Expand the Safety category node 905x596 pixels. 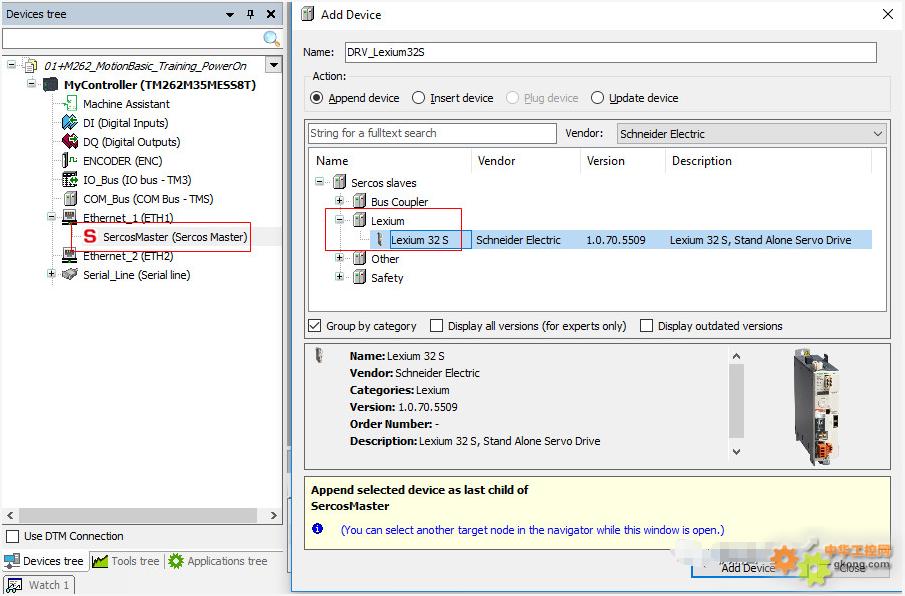(x=340, y=278)
